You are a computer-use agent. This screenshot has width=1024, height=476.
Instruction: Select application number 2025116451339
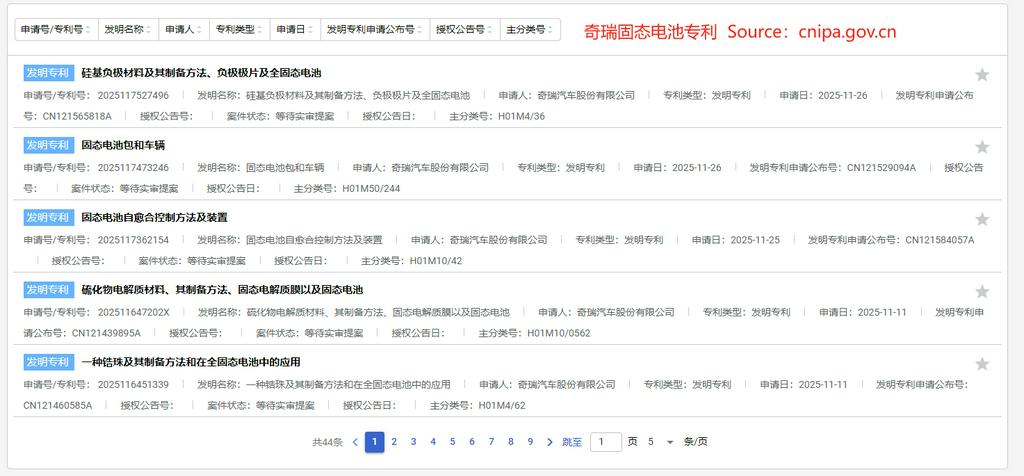[x=133, y=385]
